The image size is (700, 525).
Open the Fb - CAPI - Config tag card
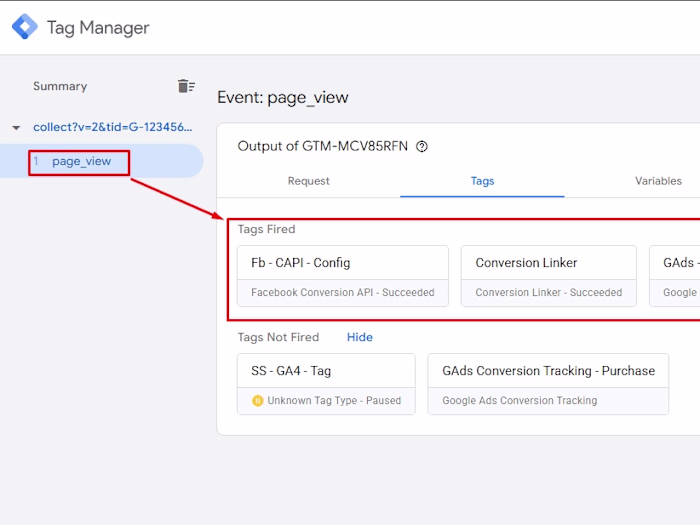tap(343, 276)
